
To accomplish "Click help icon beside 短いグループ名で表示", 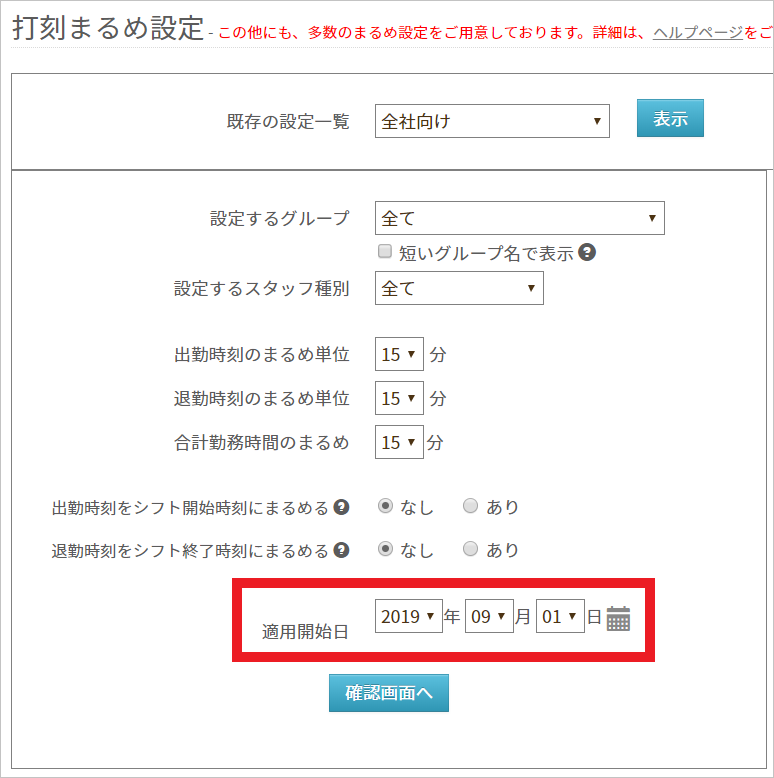I will [588, 252].
